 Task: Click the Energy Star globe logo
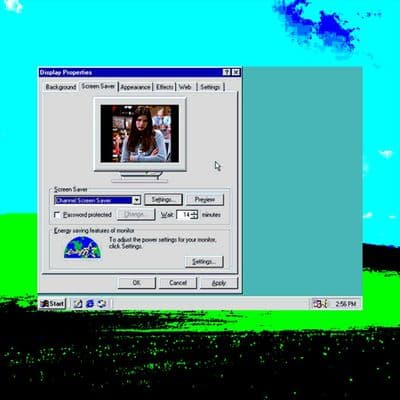tap(82, 247)
